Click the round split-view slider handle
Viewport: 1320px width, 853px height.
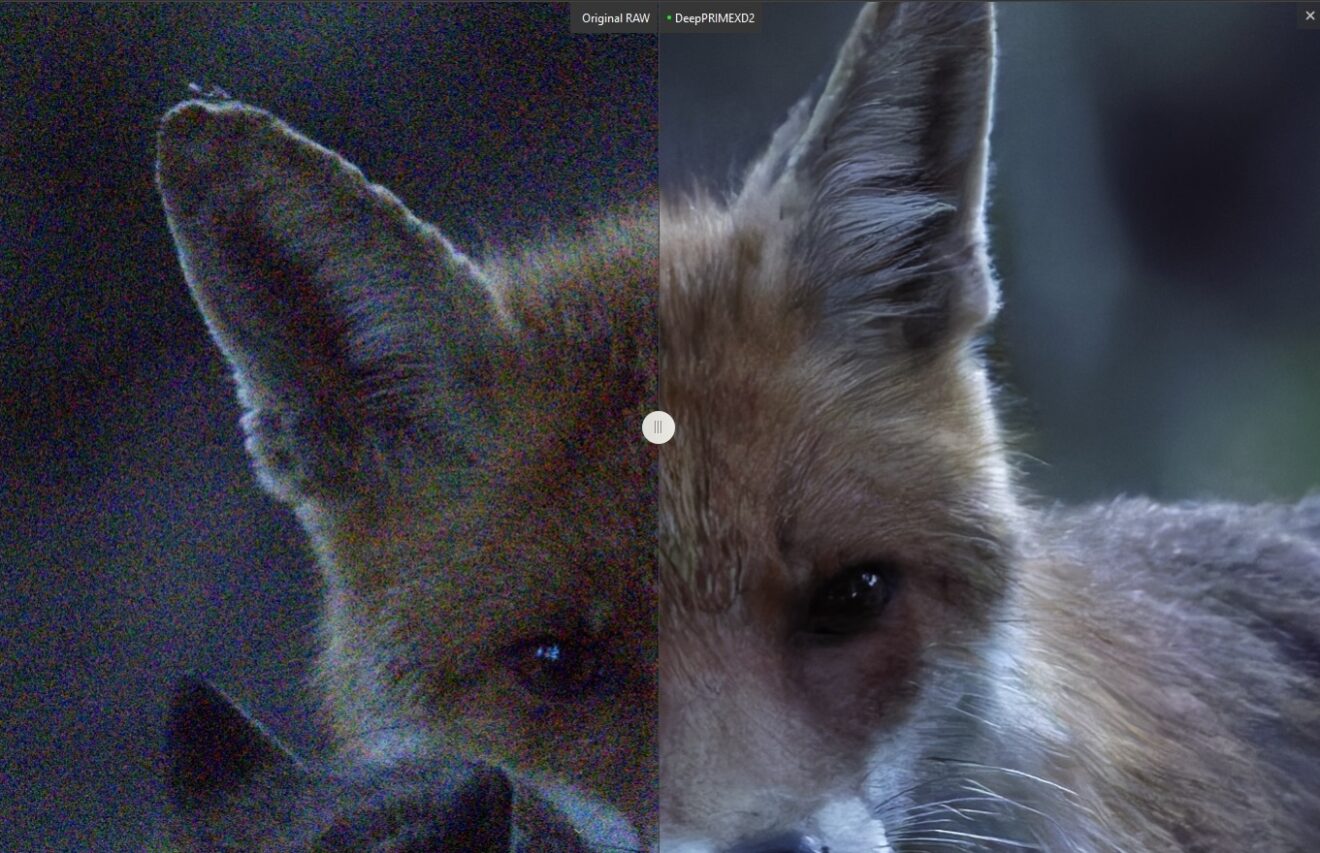pos(658,428)
